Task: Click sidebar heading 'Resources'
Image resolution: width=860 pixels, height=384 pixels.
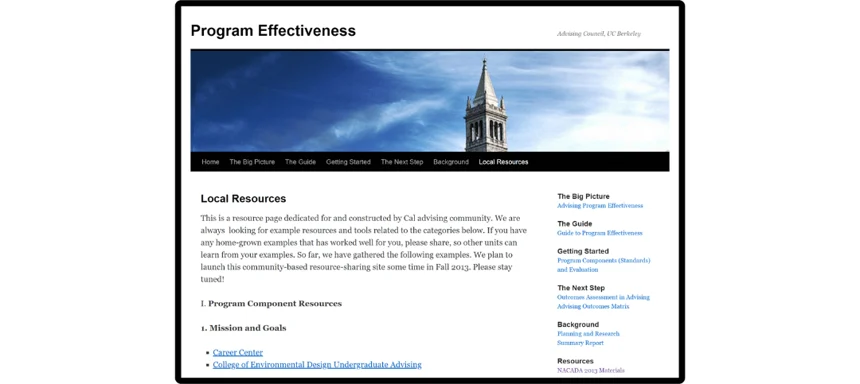Action: tap(575, 361)
